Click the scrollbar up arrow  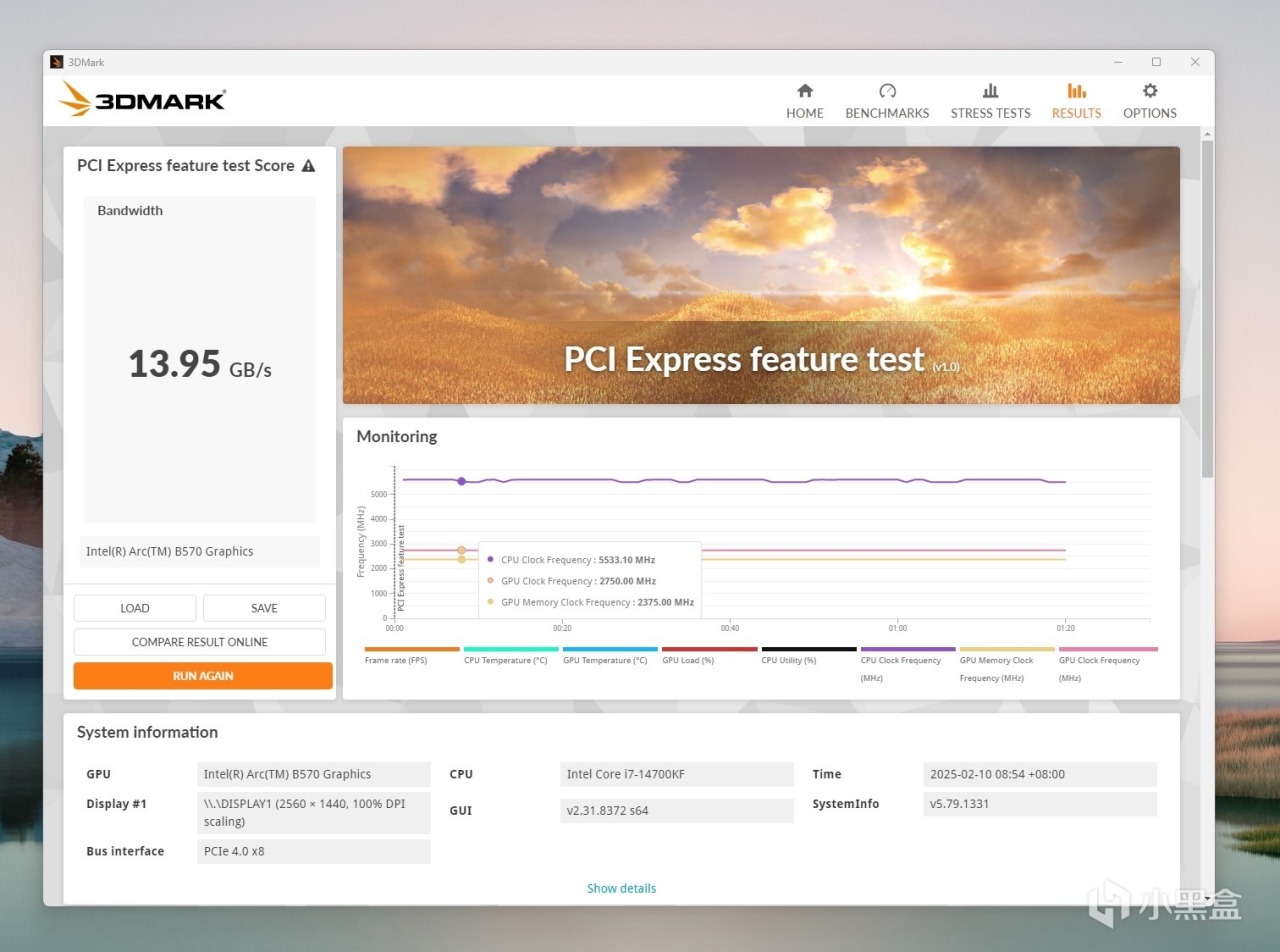coord(1208,134)
